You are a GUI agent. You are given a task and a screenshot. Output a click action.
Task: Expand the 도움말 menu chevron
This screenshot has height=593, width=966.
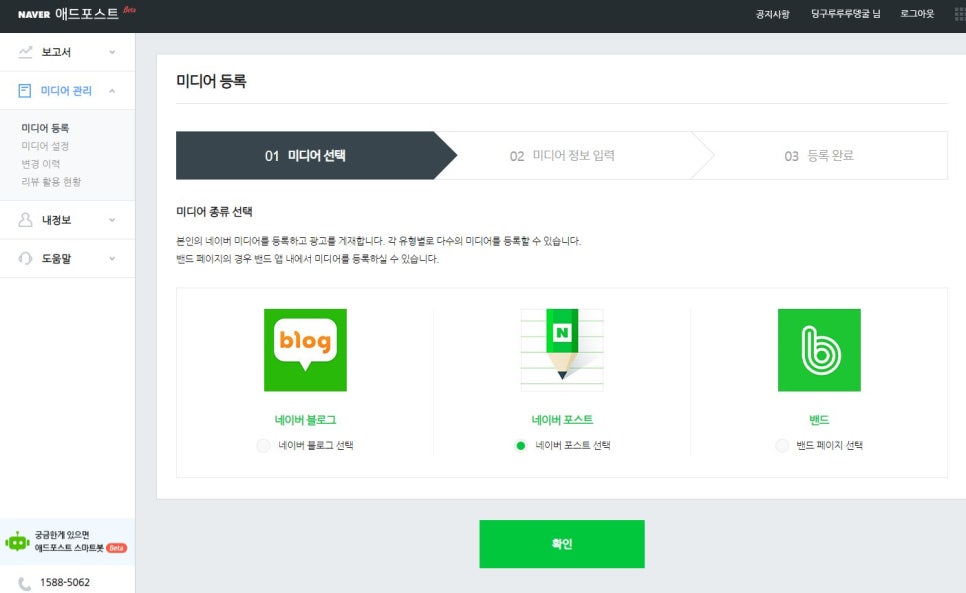tap(112, 259)
